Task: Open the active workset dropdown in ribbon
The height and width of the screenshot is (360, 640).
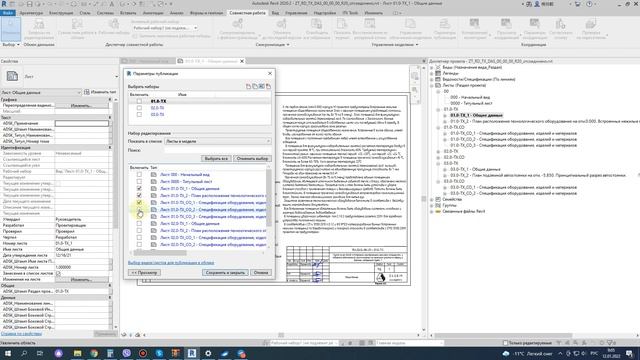Action: point(165,28)
